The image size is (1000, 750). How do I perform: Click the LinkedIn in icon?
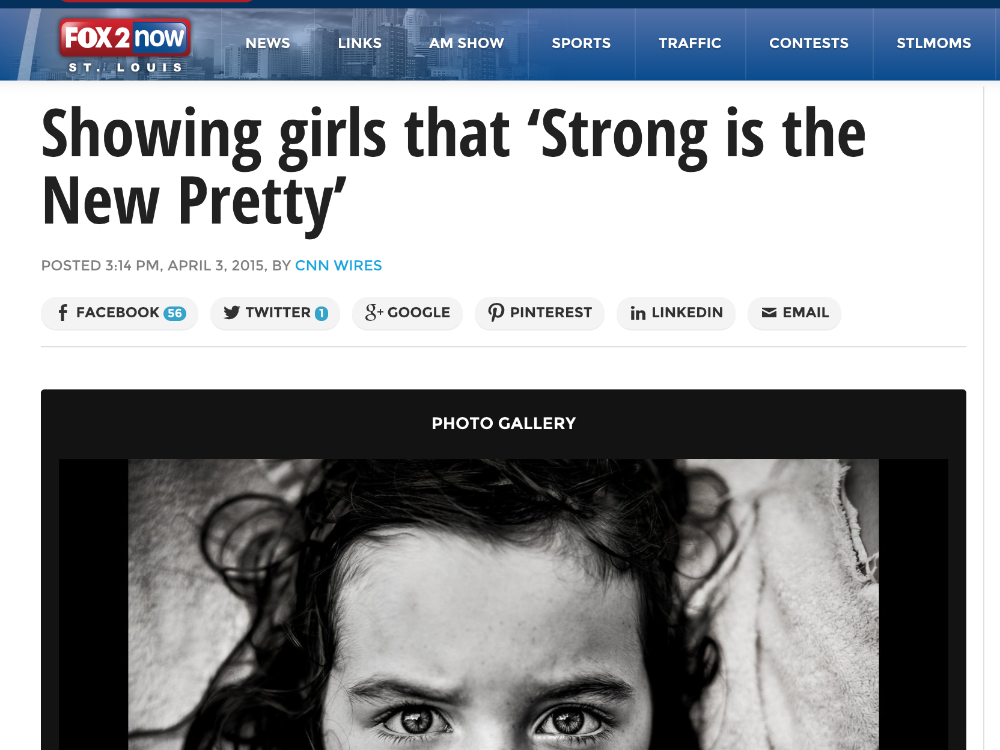tap(638, 312)
